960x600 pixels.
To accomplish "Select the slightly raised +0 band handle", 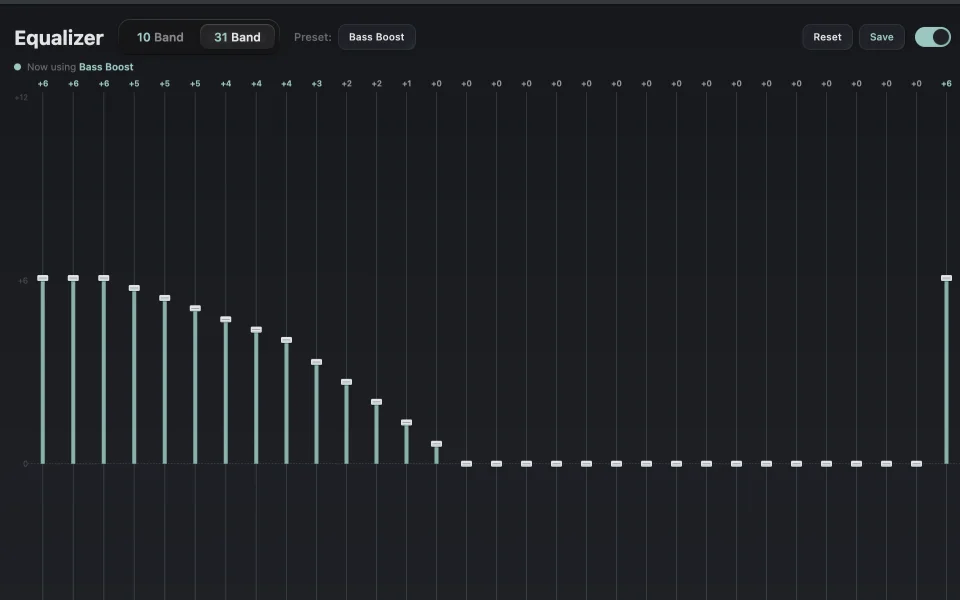I will coord(437,444).
